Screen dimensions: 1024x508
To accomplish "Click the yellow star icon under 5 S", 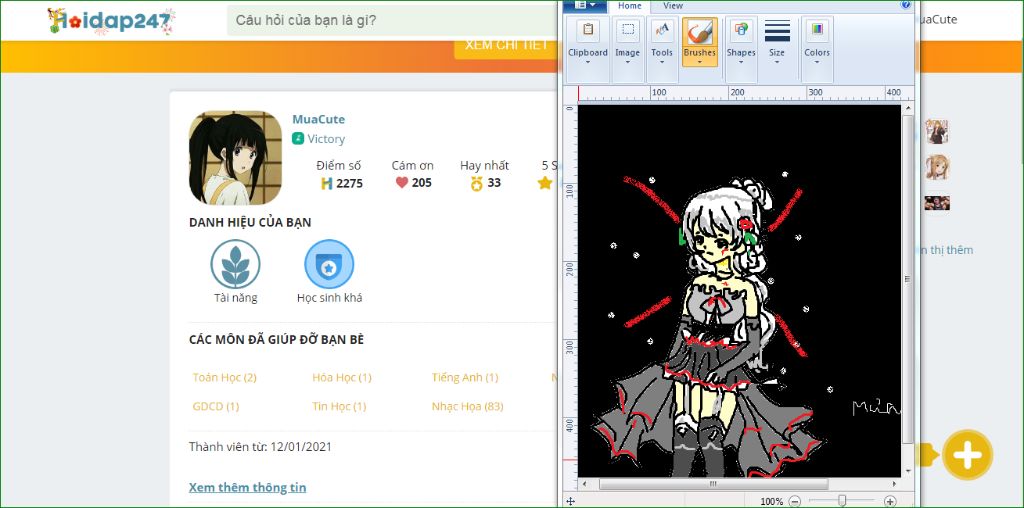I will tap(545, 183).
